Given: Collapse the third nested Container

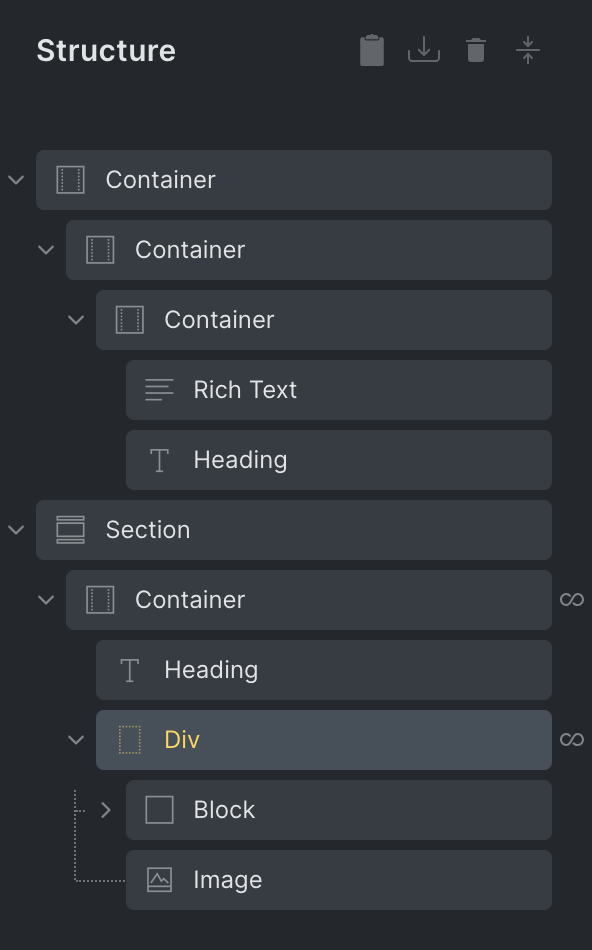Looking at the screenshot, I should click(76, 320).
